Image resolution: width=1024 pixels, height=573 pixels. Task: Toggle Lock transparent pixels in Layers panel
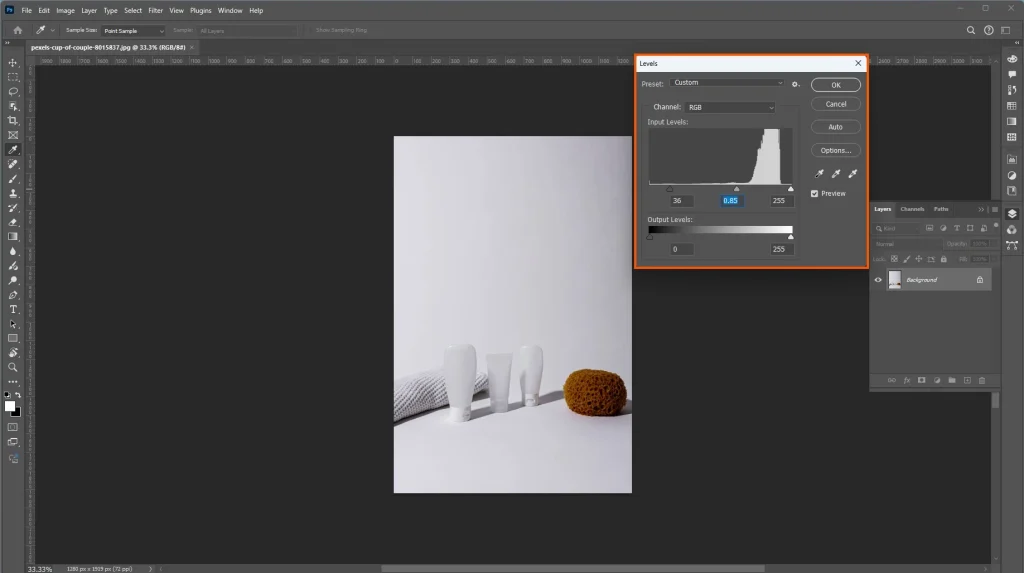click(894, 259)
